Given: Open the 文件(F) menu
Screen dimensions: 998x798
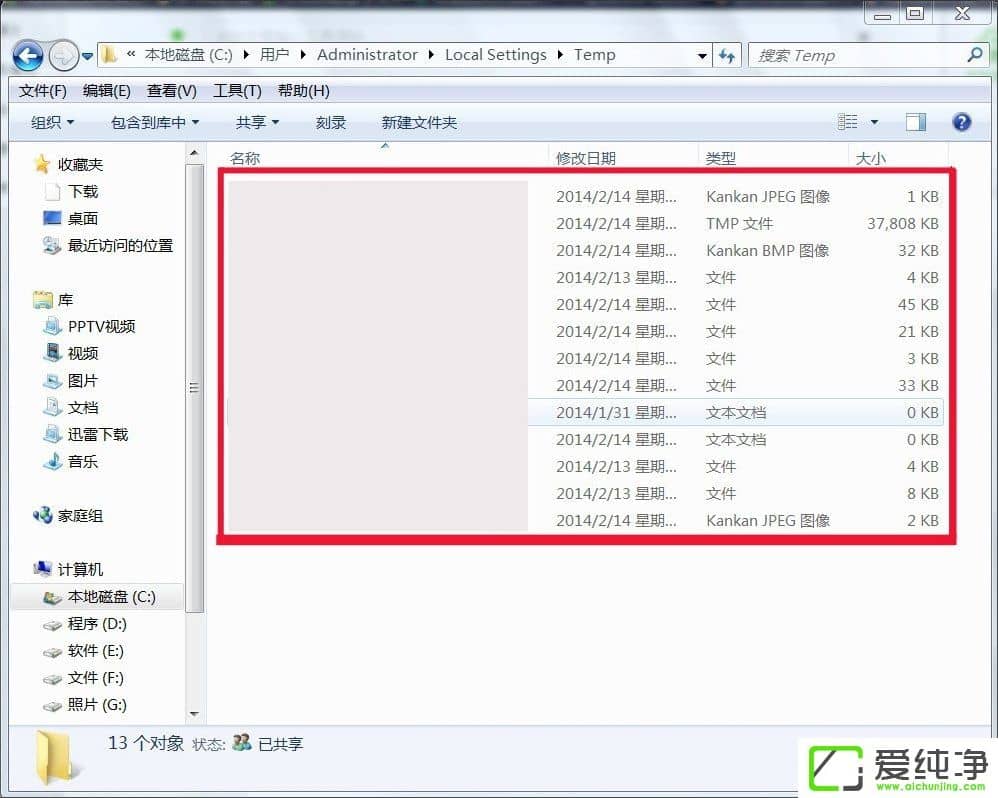Looking at the screenshot, I should point(42,91).
